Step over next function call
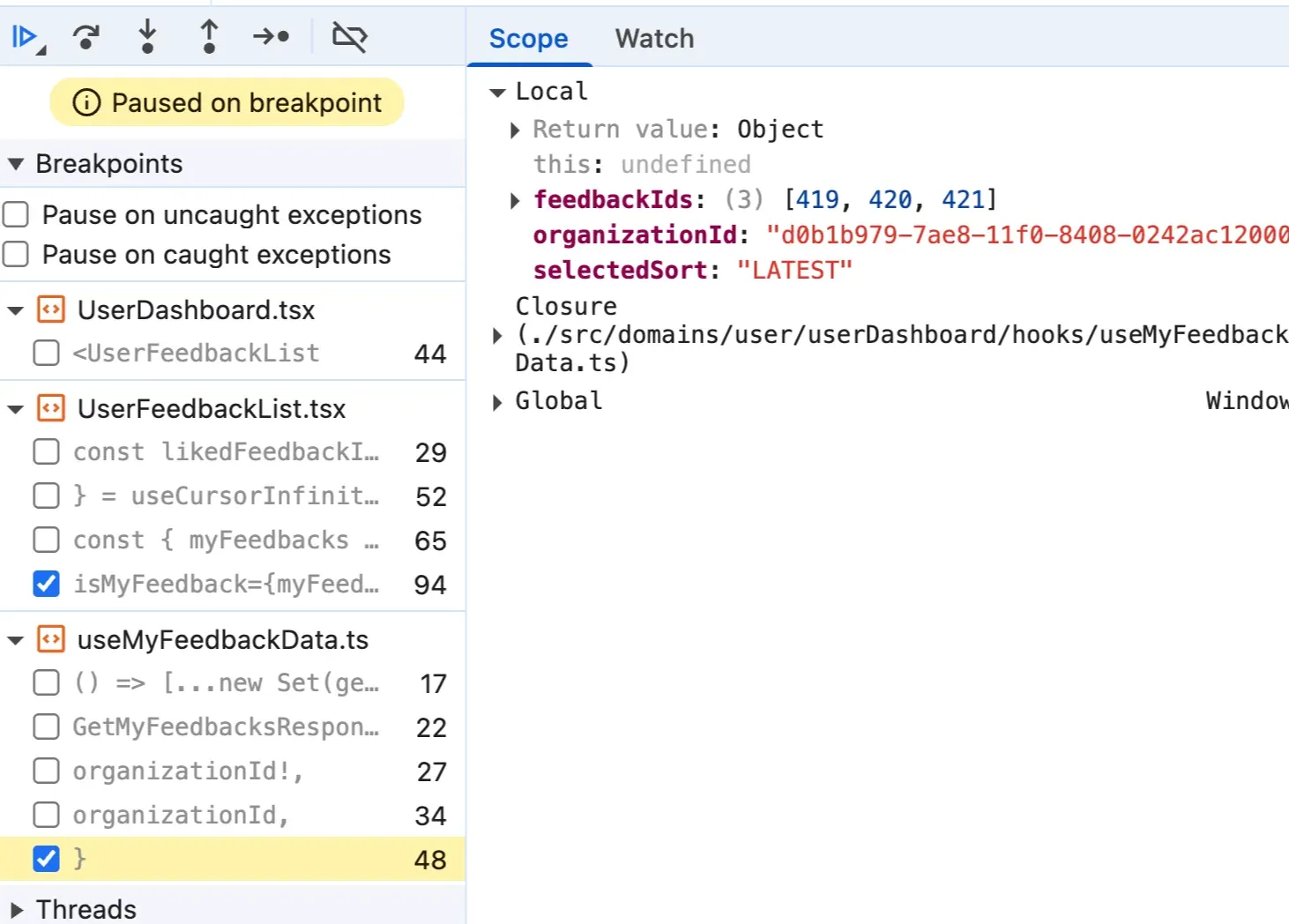The width and height of the screenshot is (1289, 924). pyautogui.click(x=86, y=37)
